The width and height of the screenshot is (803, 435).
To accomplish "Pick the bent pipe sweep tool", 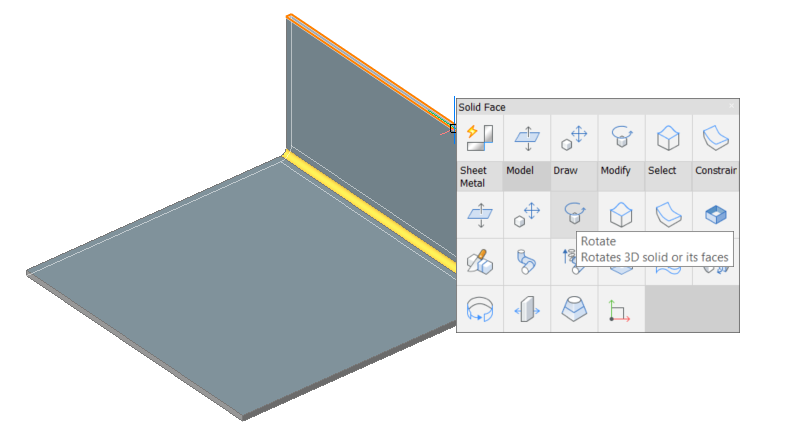I will tap(527, 262).
